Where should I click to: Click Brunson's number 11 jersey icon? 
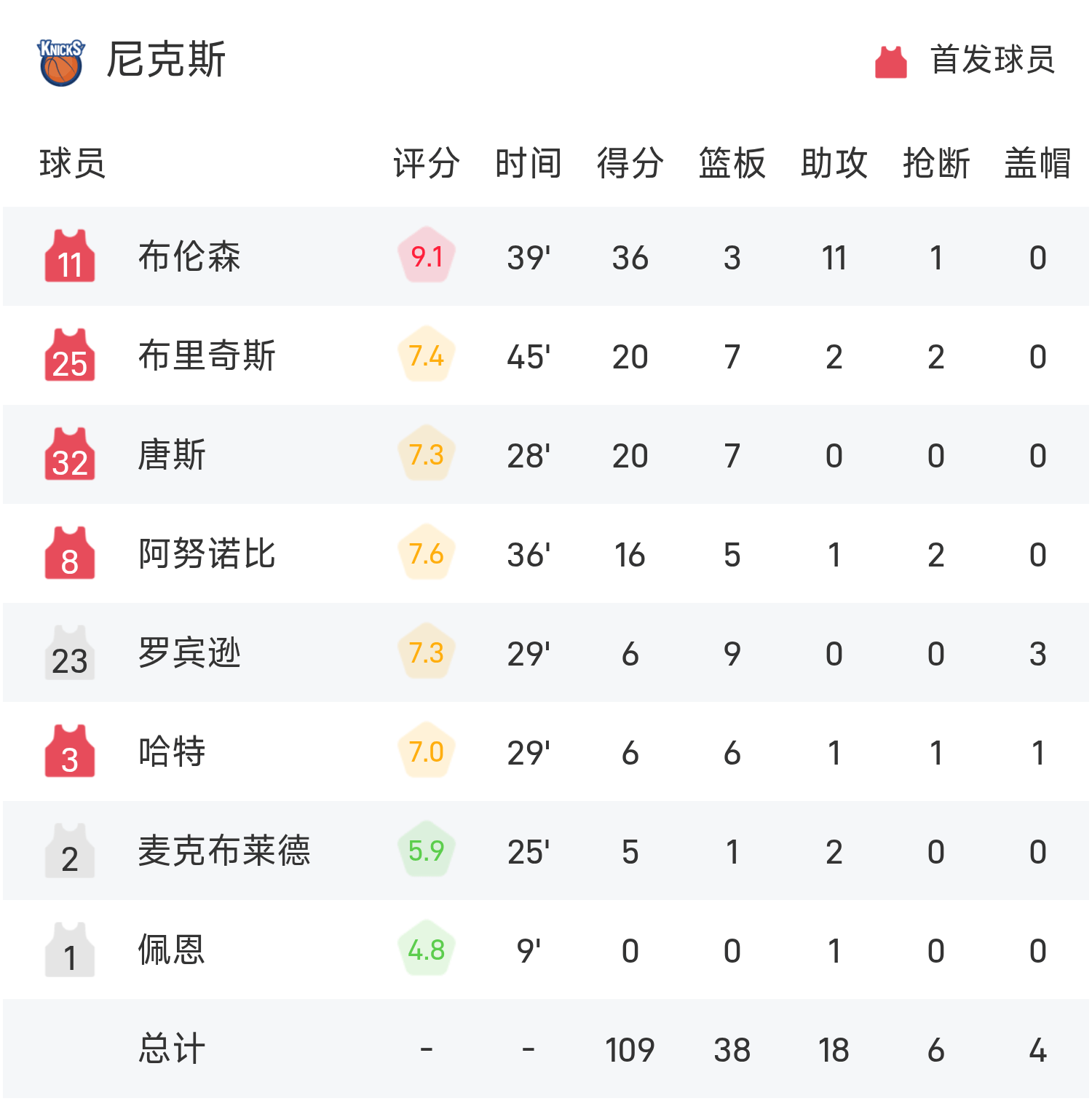[70, 256]
